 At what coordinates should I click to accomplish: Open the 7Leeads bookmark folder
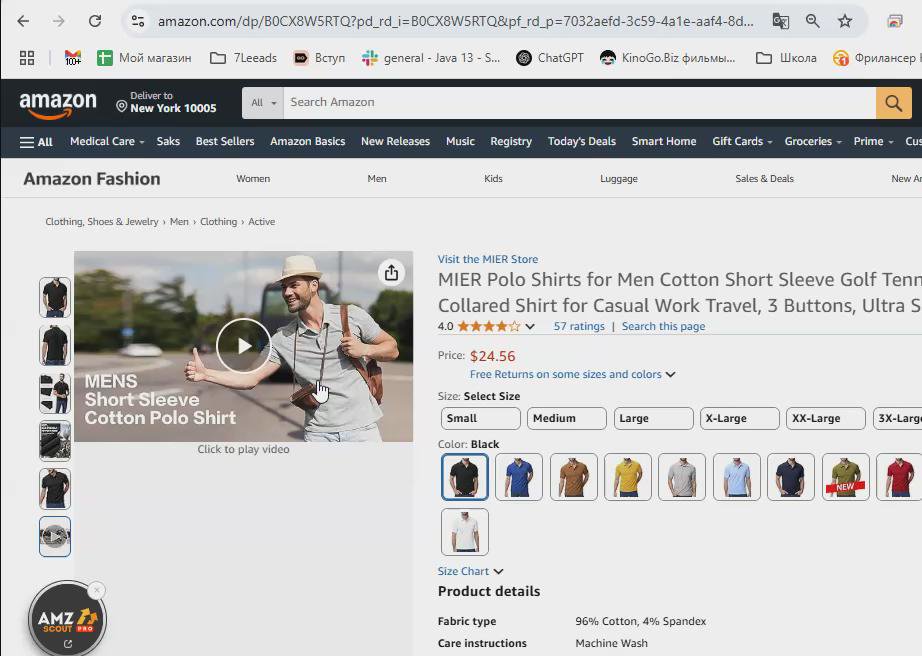243,58
